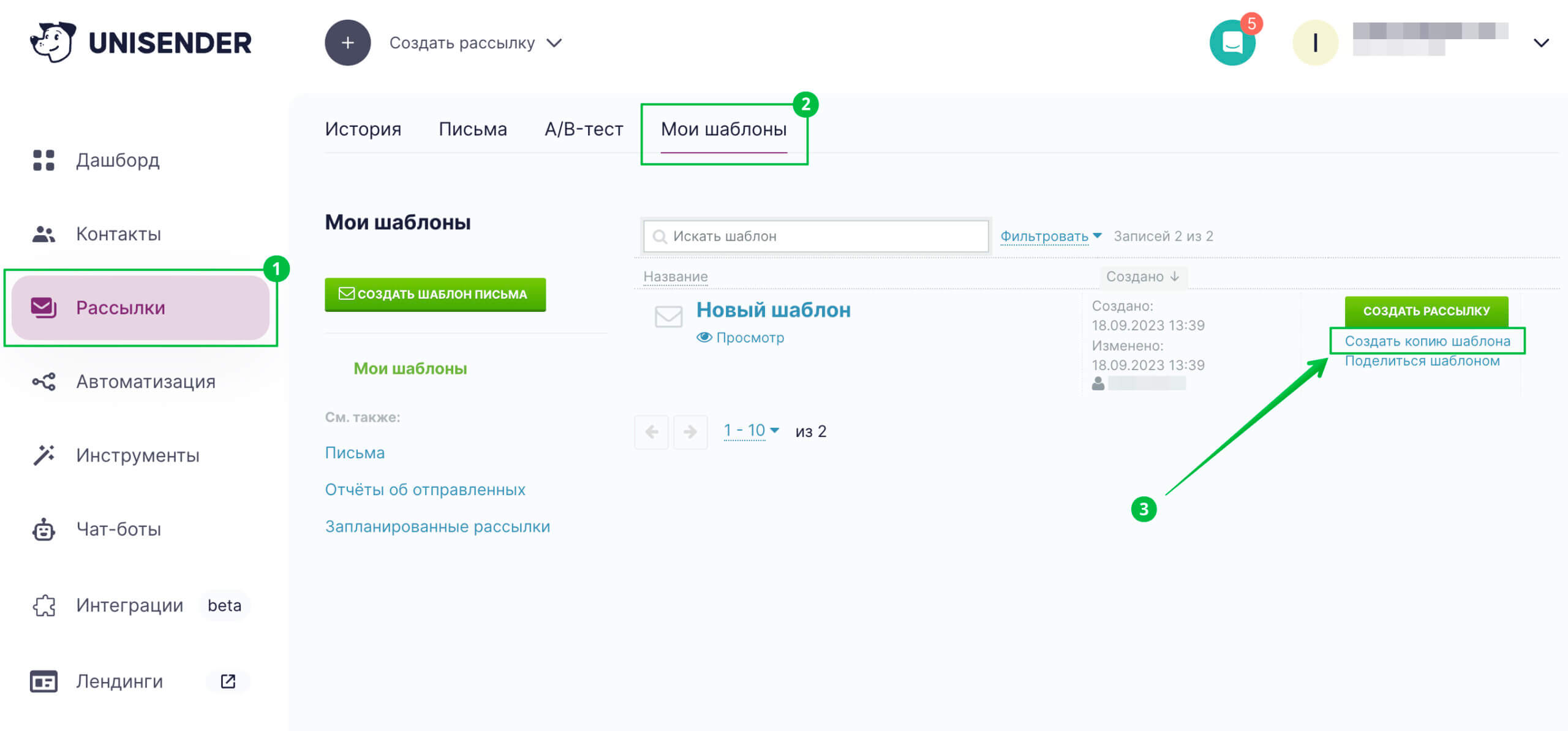Click the author person icon under Изменено
Screen dimensions: 1568x731
pyautogui.click(x=1098, y=384)
